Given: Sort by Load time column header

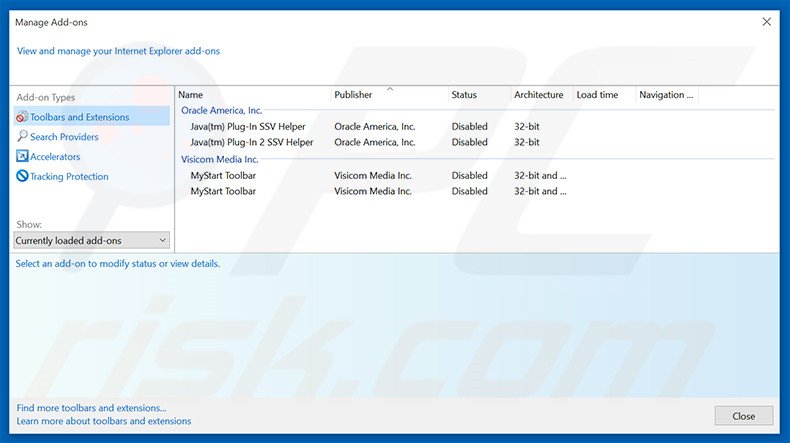Looking at the screenshot, I should [x=604, y=95].
